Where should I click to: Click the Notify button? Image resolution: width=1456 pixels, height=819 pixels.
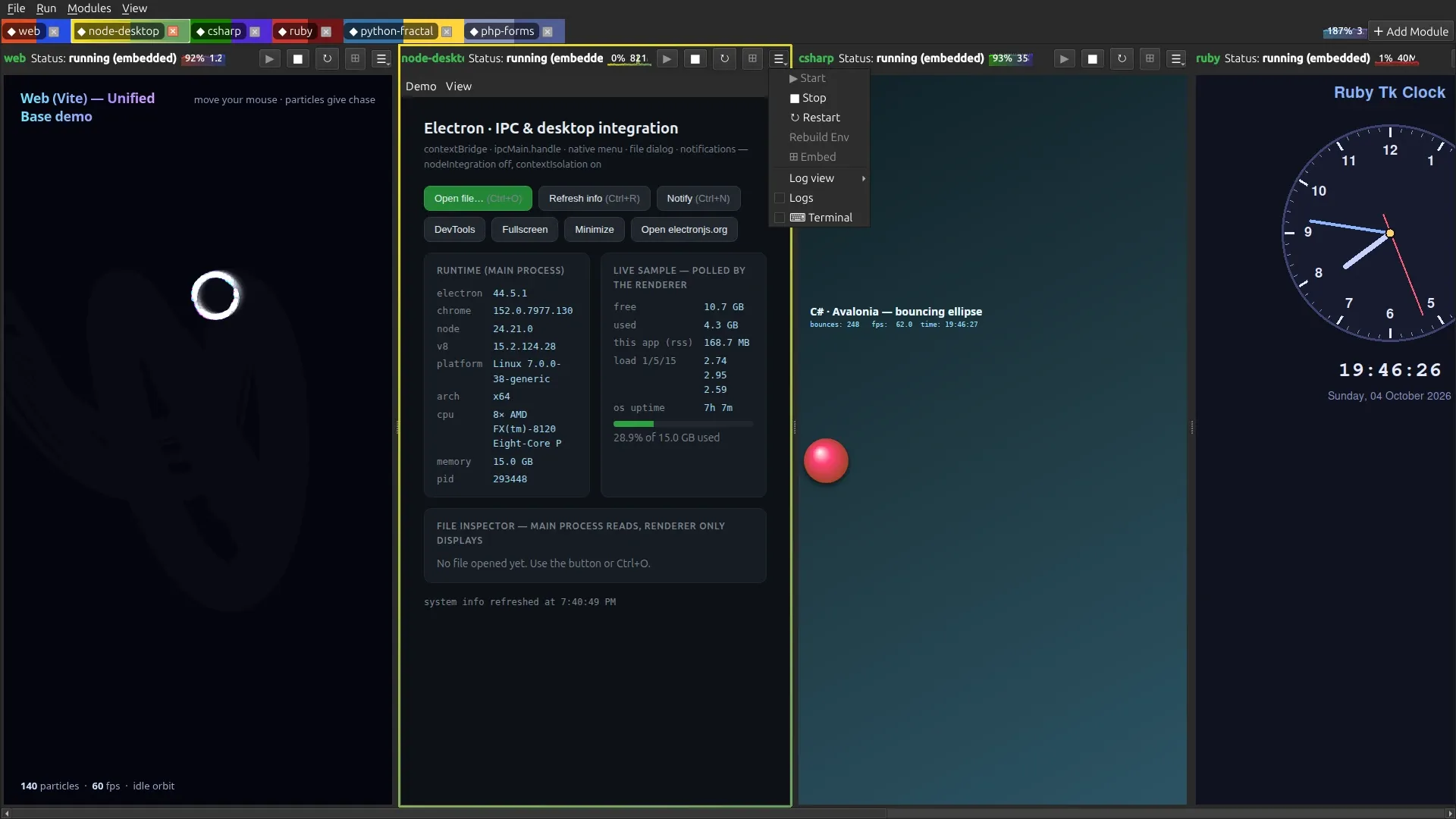click(x=698, y=199)
